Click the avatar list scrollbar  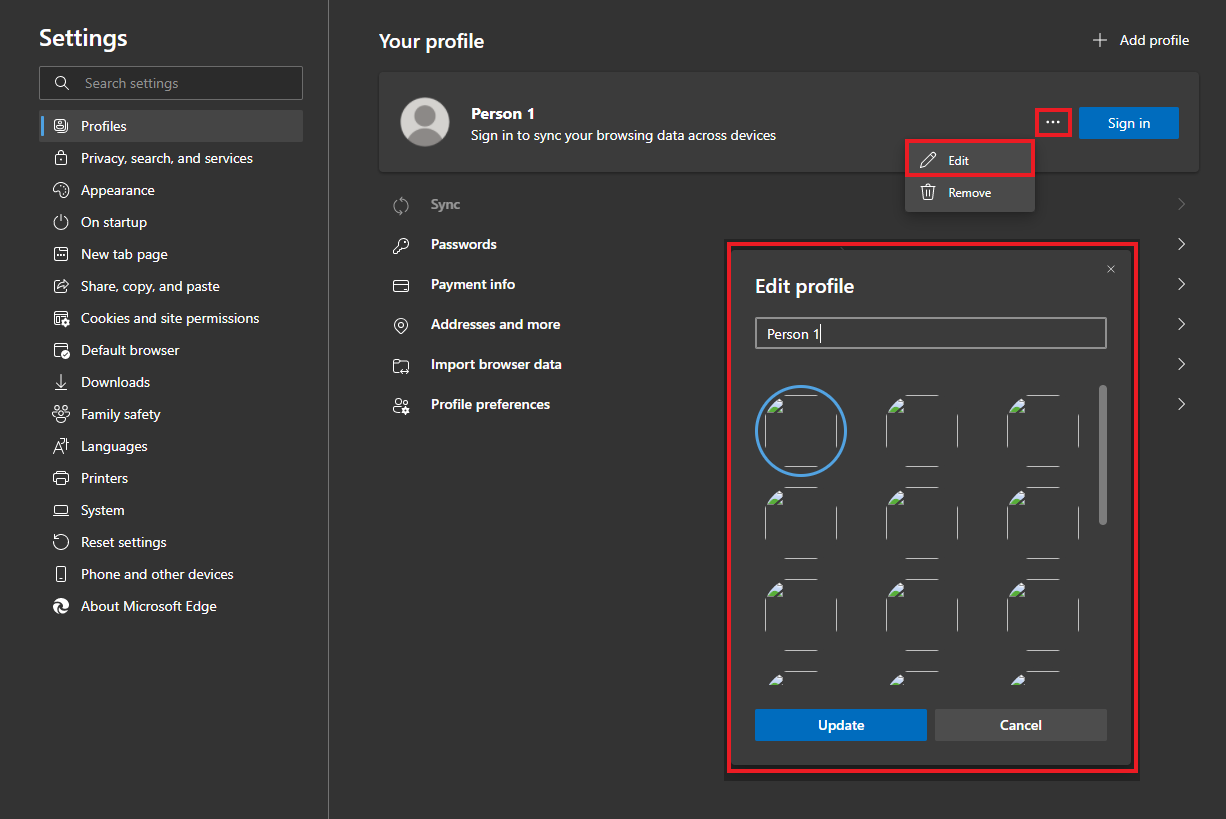[1103, 455]
